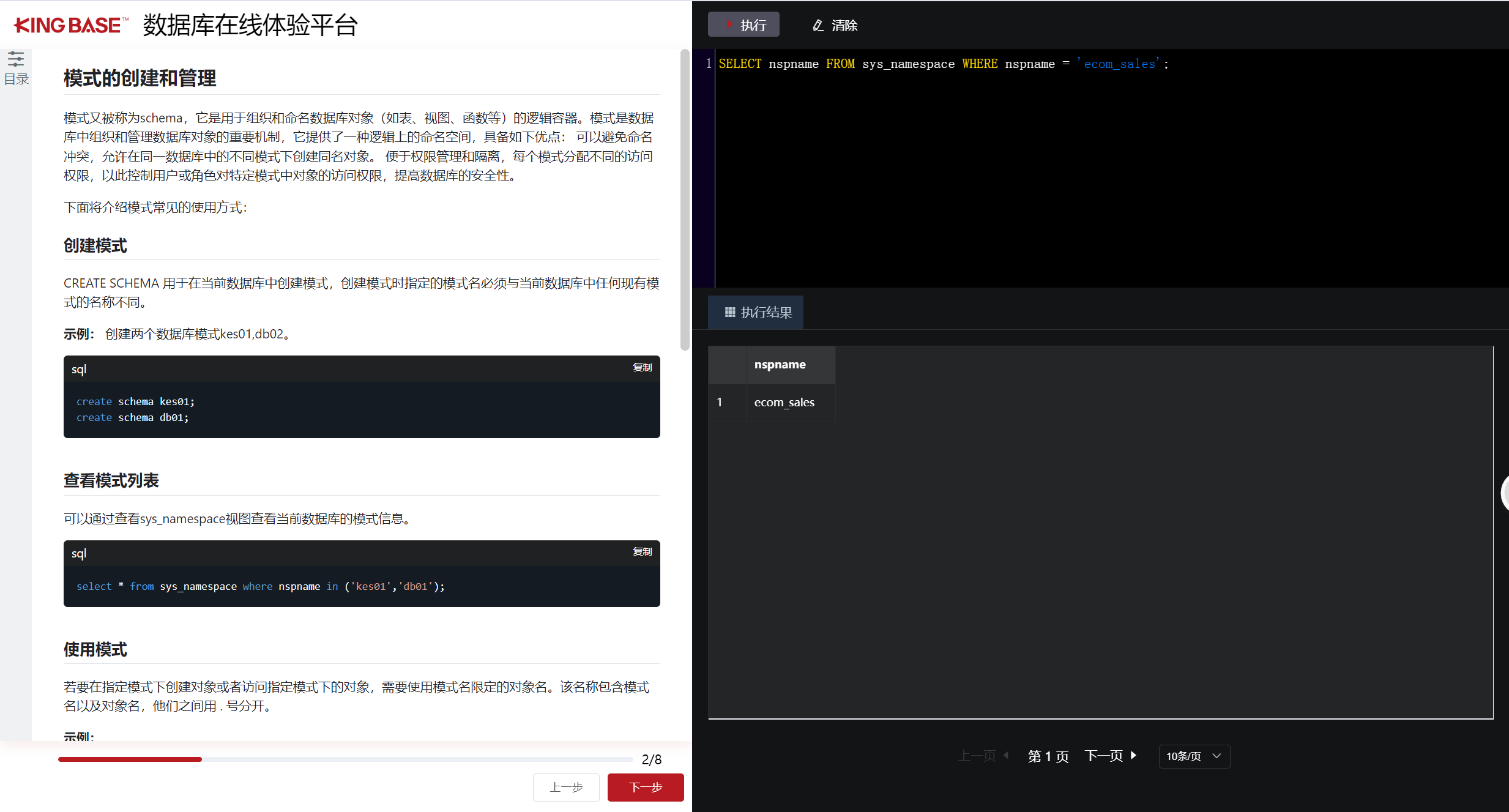Open the 10条/页 page size dropdown
Screen dimensions: 1509x812
coord(1194,756)
